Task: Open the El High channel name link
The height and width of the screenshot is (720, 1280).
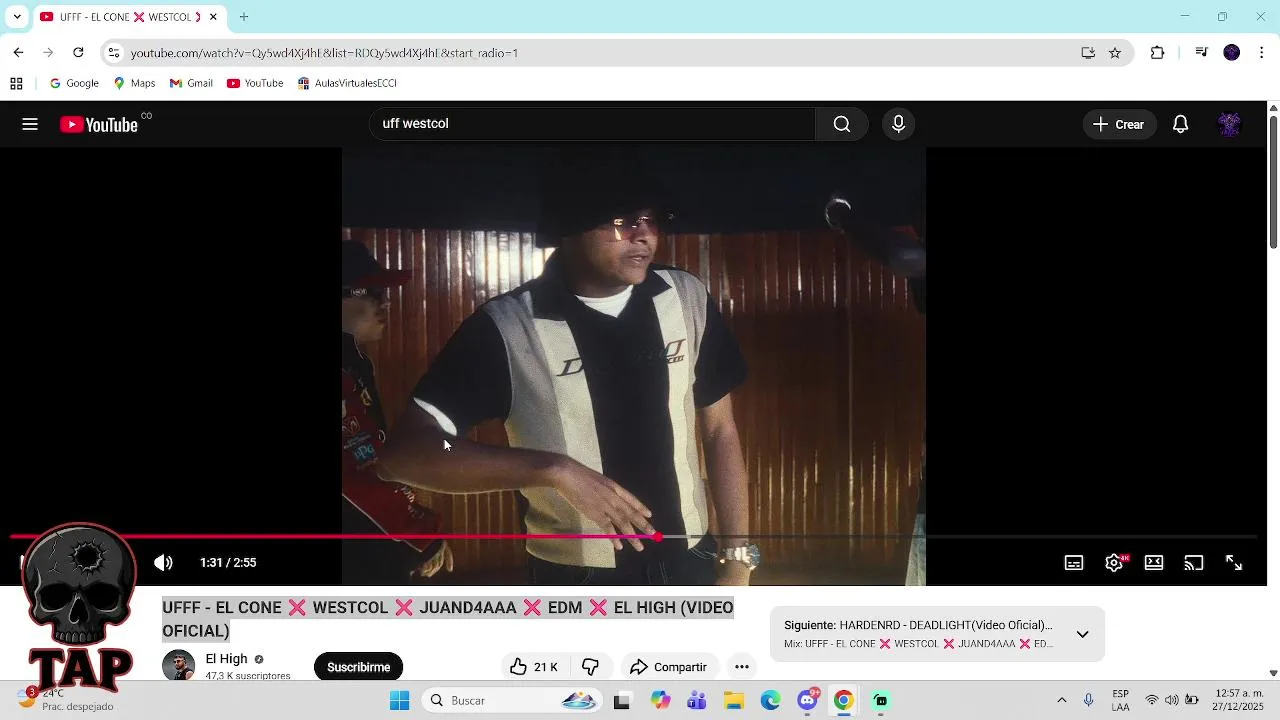Action: [x=226, y=659]
